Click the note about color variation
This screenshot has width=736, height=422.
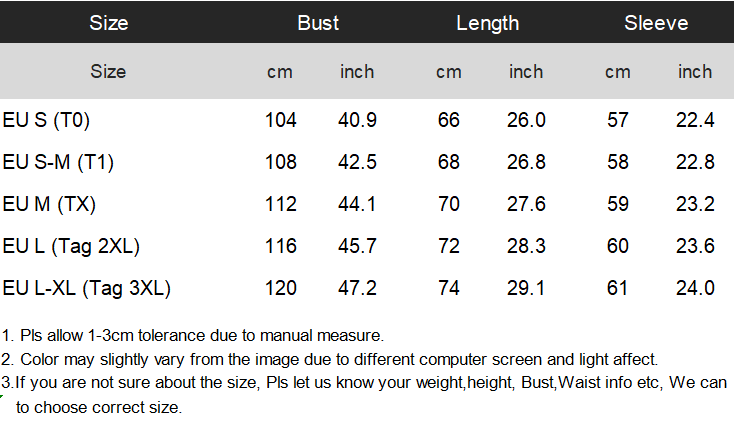click(330, 360)
